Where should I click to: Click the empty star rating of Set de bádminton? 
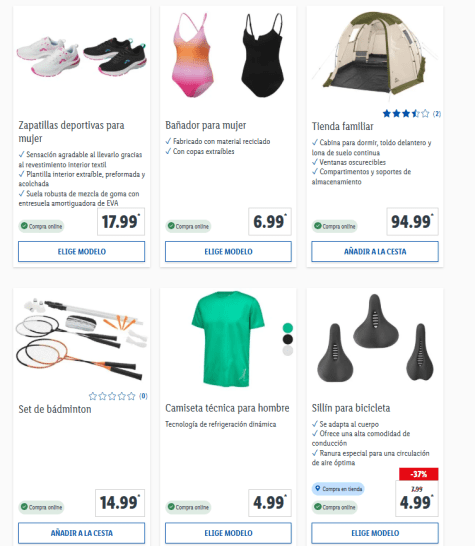[118, 396]
